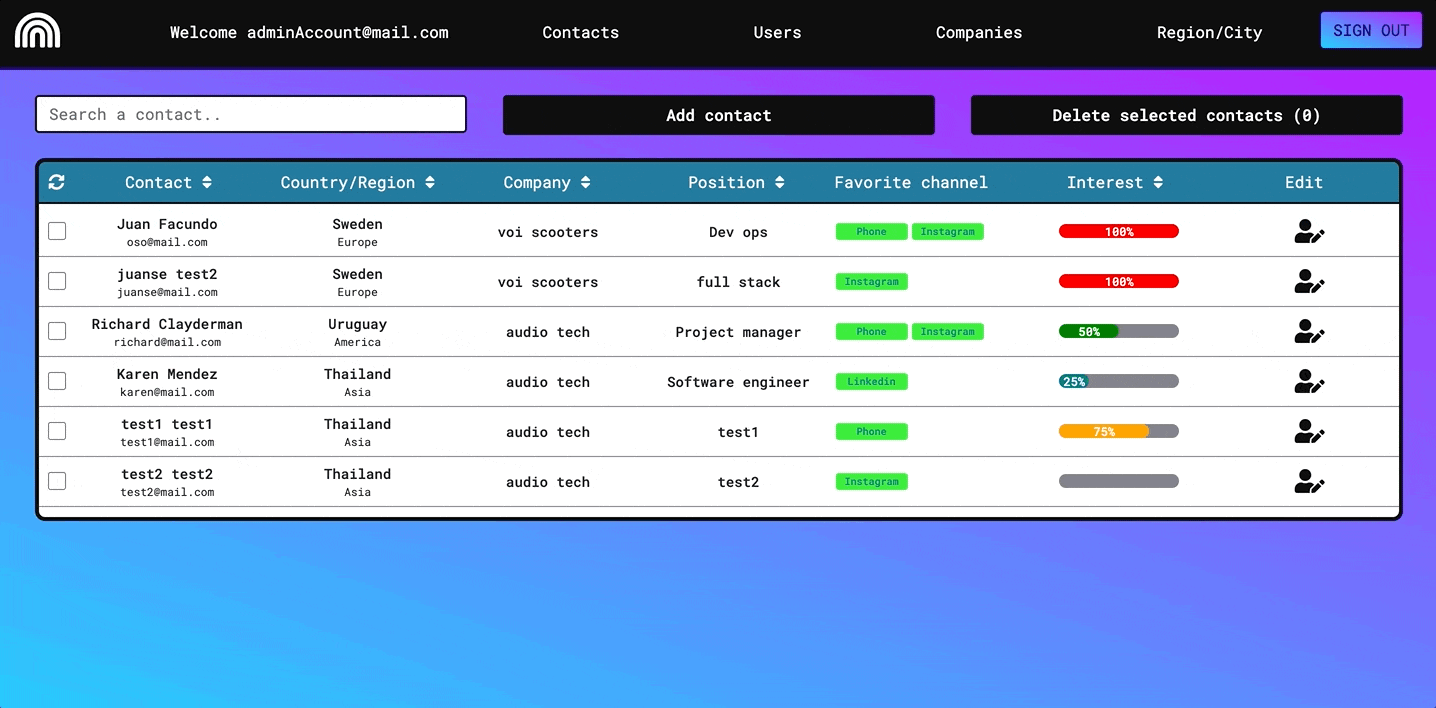Viewport: 1436px width, 708px height.
Task: Click test1's 75% interest bar
Action: click(1119, 431)
